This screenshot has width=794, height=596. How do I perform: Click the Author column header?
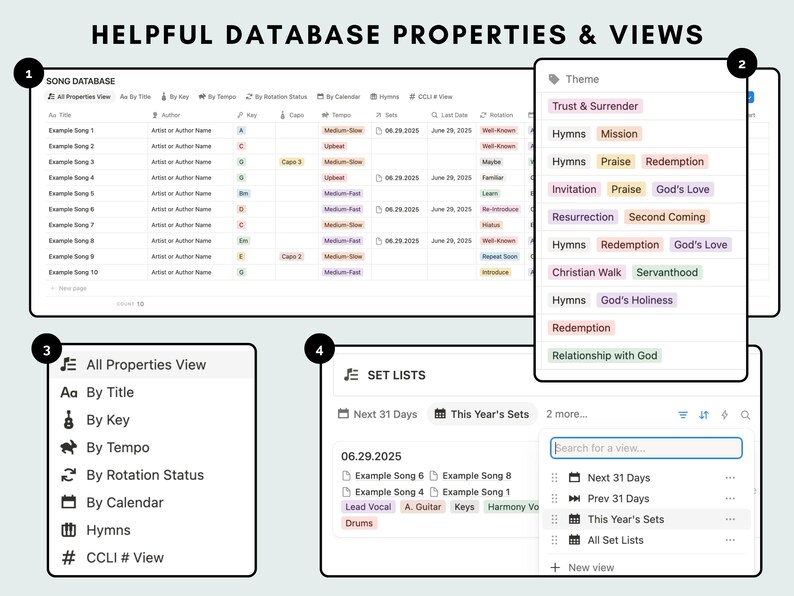coord(166,115)
